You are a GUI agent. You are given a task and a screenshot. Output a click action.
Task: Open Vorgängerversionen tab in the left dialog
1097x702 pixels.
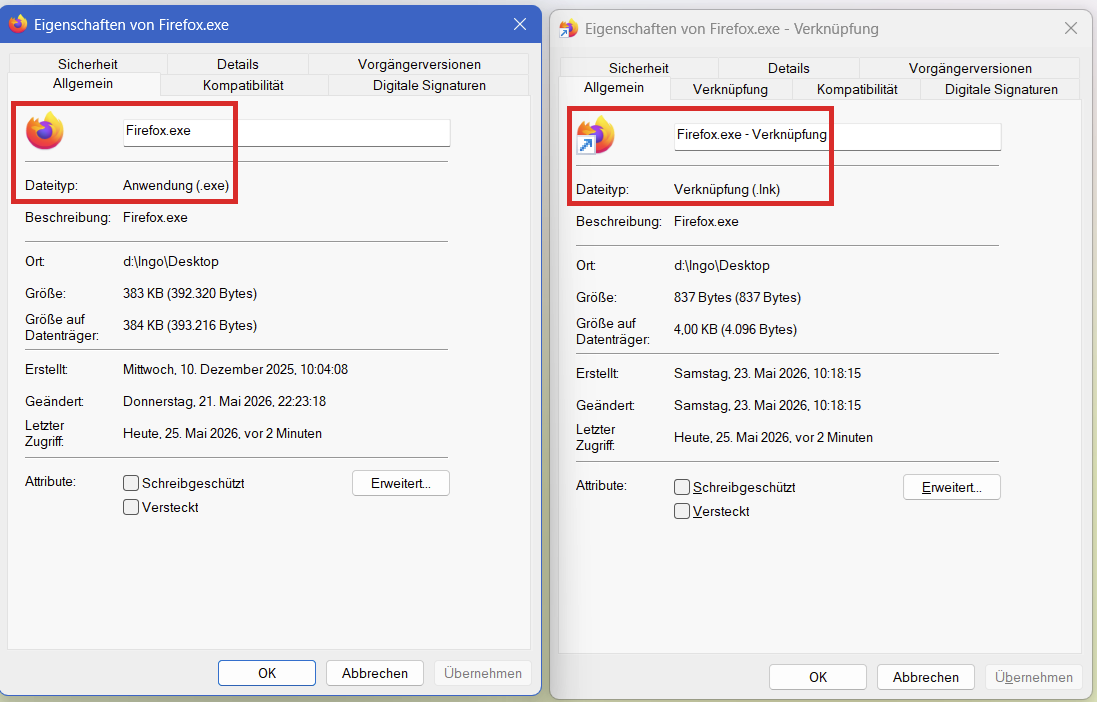click(x=419, y=64)
